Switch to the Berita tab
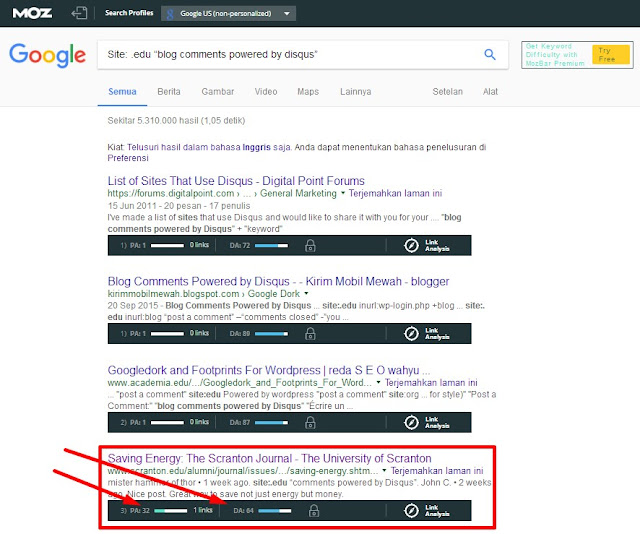Image resolution: width=640 pixels, height=534 pixels. [x=169, y=91]
